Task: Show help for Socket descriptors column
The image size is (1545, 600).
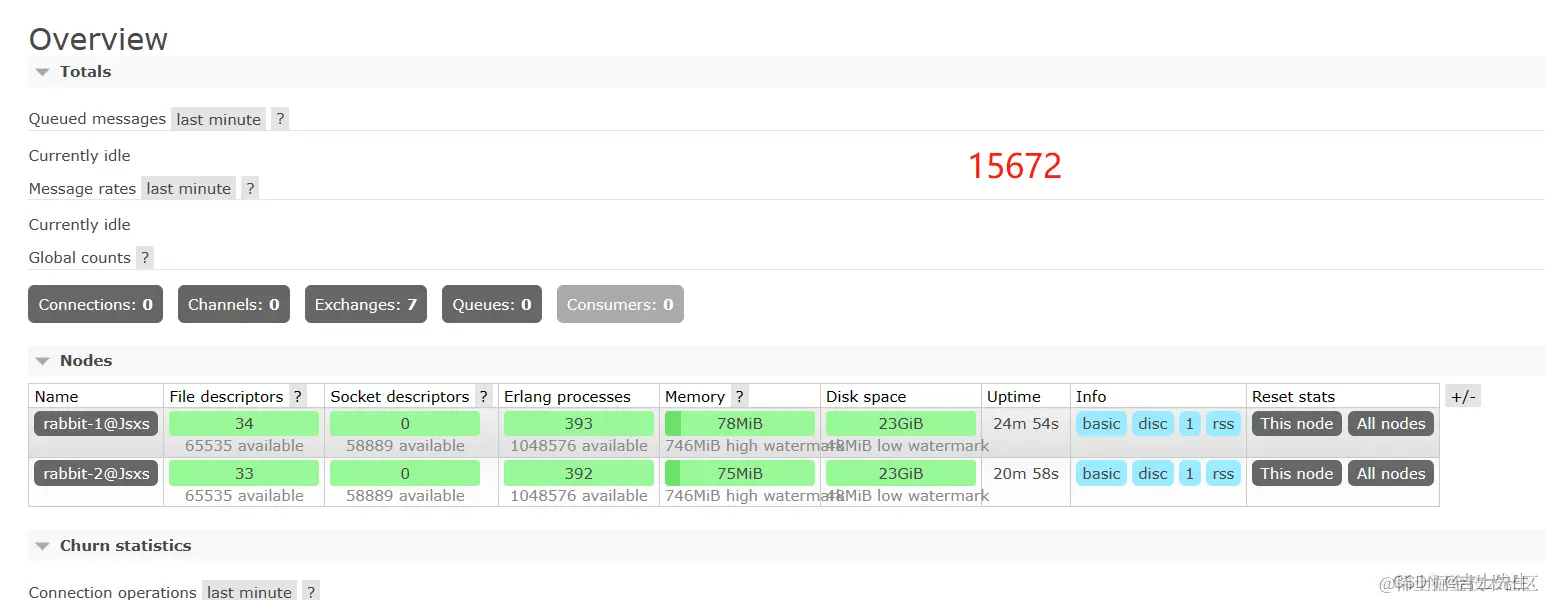Action: point(484,396)
